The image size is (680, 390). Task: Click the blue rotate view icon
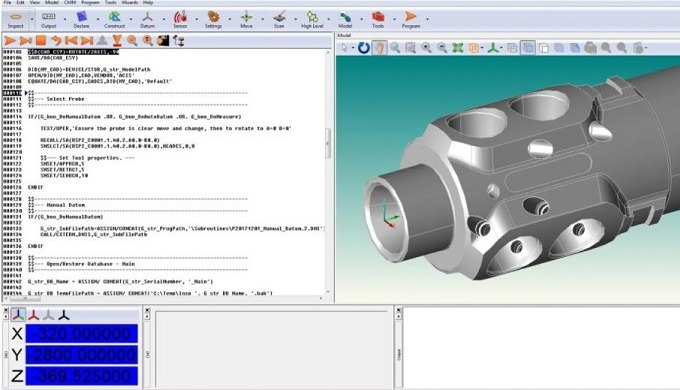pos(363,48)
